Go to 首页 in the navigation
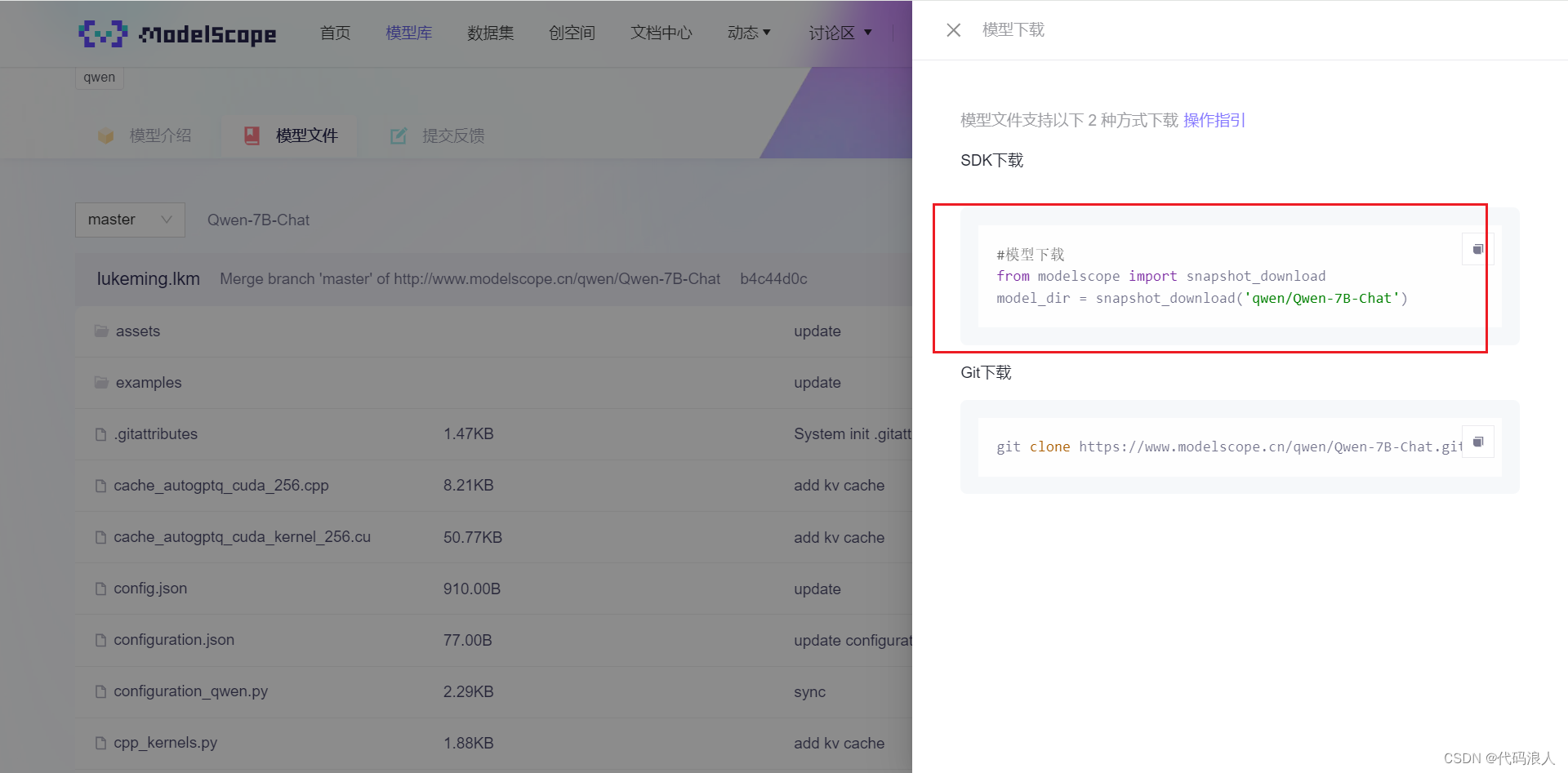1568x773 pixels. pyautogui.click(x=335, y=33)
